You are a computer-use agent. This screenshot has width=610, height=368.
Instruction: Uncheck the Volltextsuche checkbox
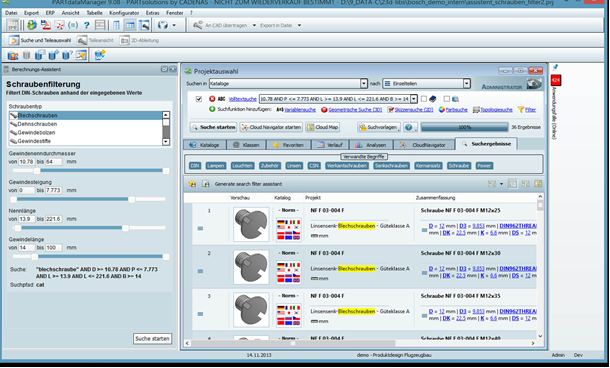click(199, 99)
